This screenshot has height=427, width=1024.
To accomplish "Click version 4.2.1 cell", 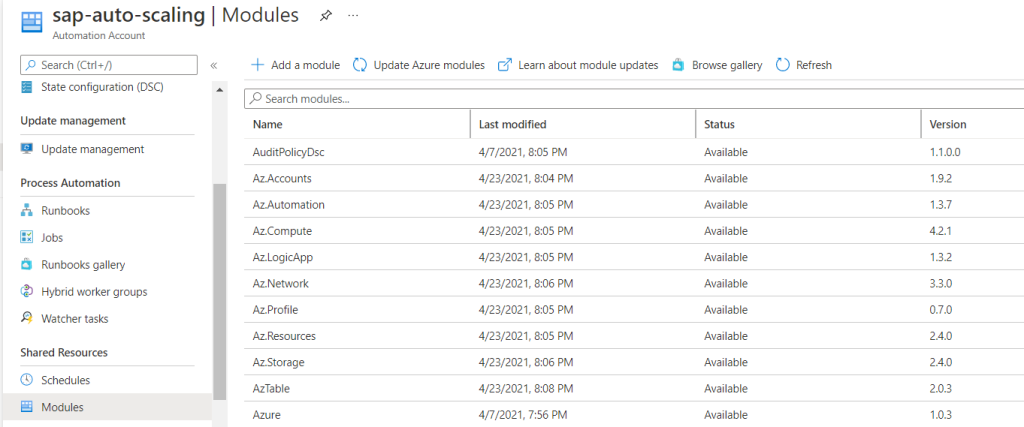I will pos(940,231).
